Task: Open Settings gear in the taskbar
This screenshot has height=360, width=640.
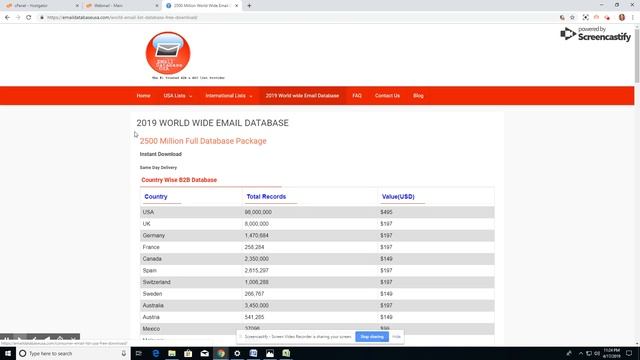Action: click(x=237, y=353)
